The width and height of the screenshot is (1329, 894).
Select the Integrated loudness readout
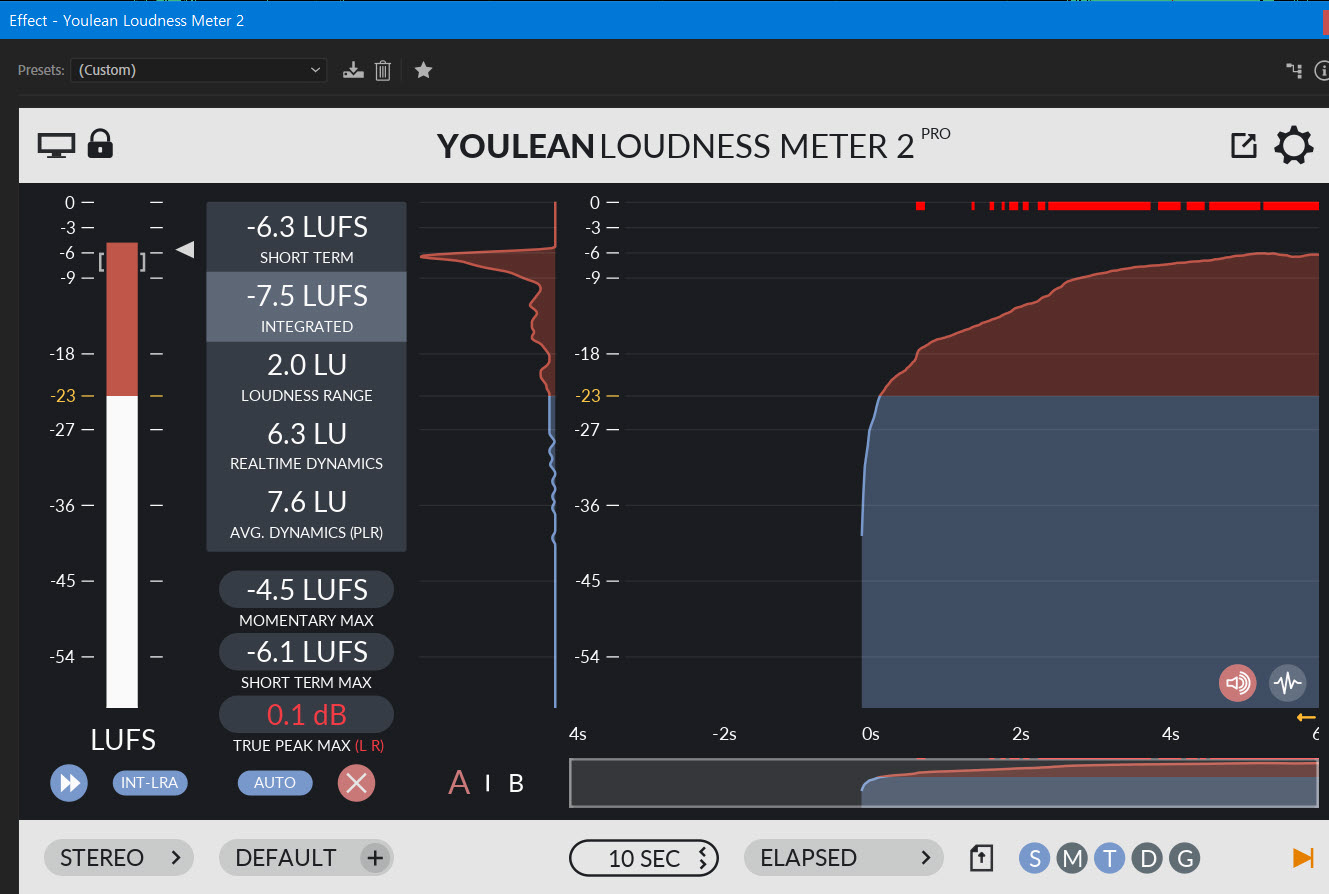point(306,306)
